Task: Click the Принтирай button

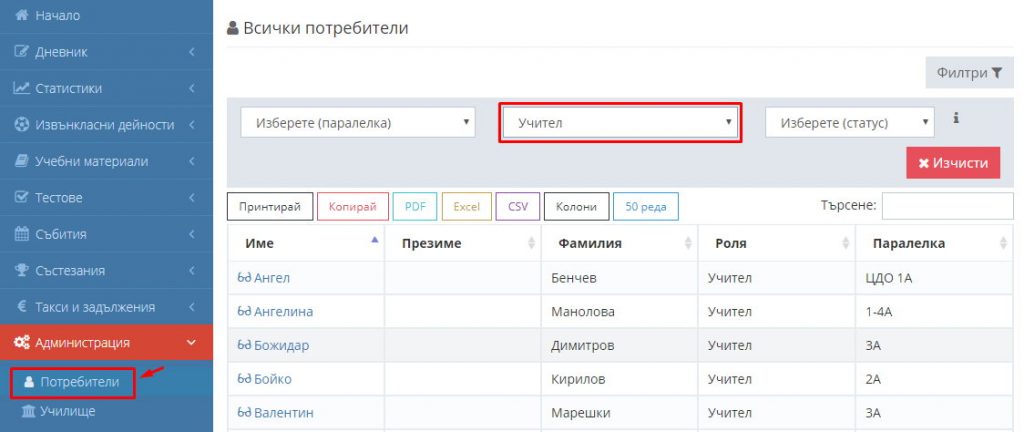Action: coord(270,207)
